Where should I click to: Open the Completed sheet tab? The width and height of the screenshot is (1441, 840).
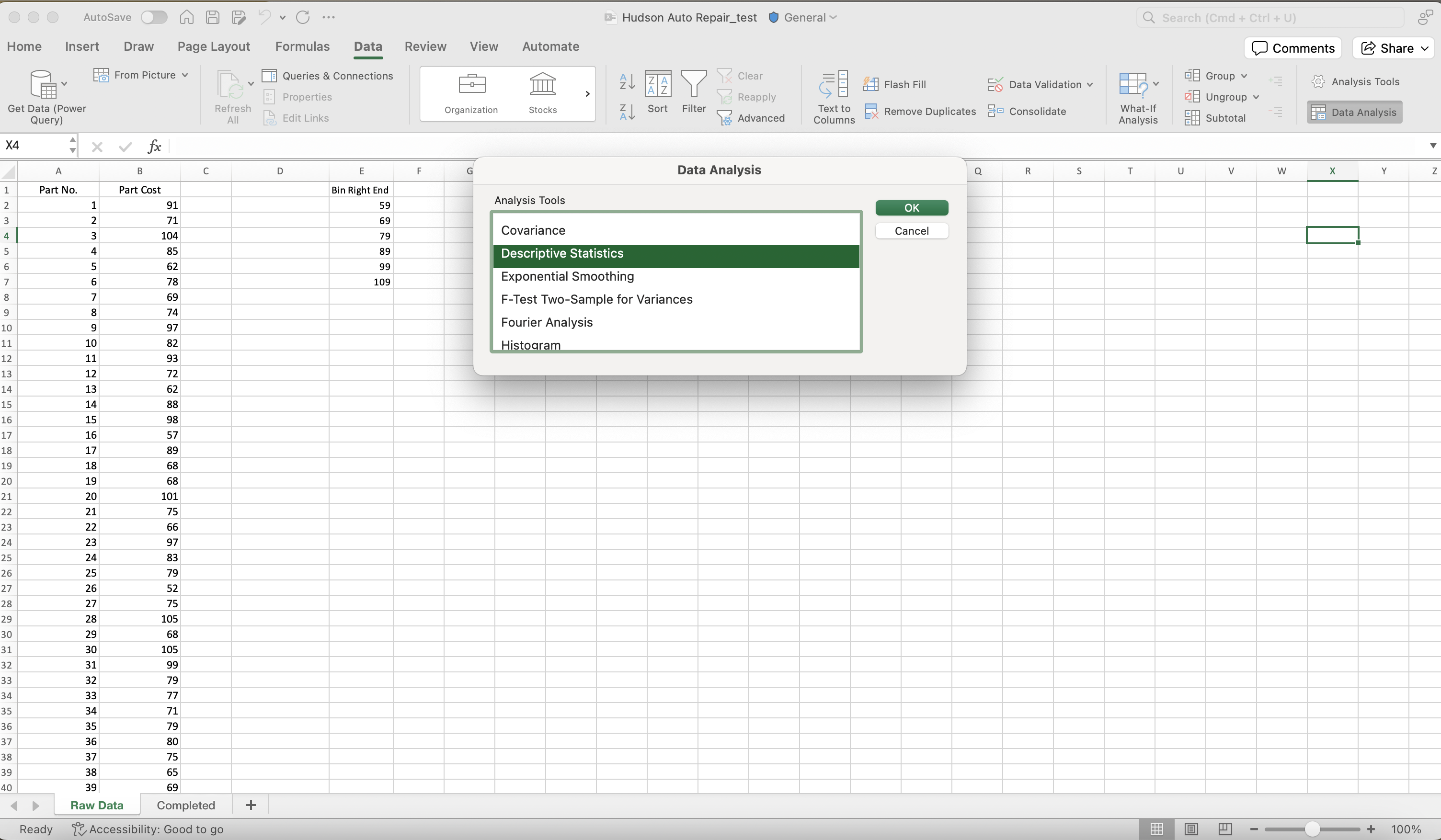pyautogui.click(x=185, y=805)
